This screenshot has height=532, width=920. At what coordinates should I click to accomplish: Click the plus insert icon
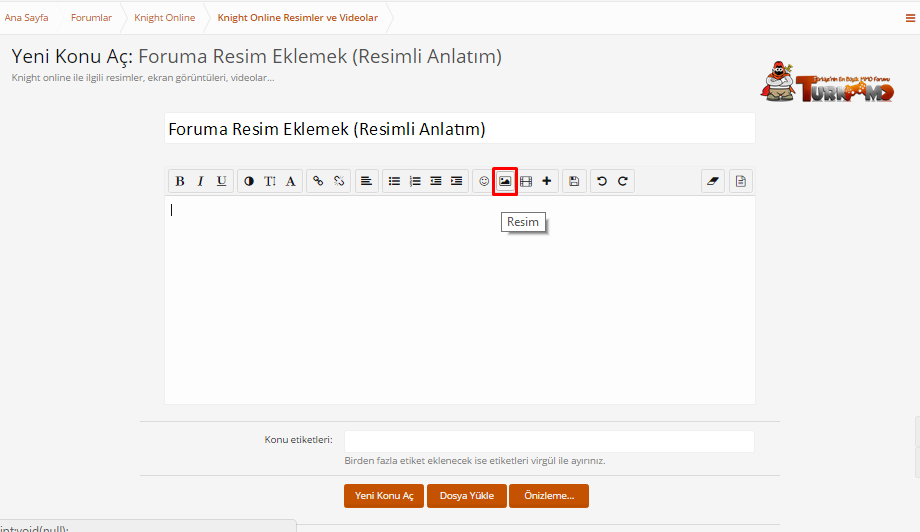tap(546, 181)
